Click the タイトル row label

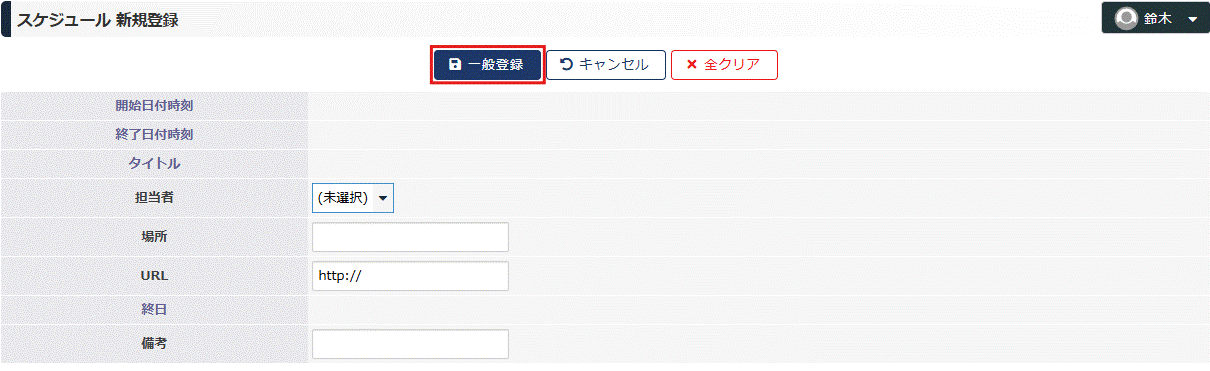coord(154,163)
